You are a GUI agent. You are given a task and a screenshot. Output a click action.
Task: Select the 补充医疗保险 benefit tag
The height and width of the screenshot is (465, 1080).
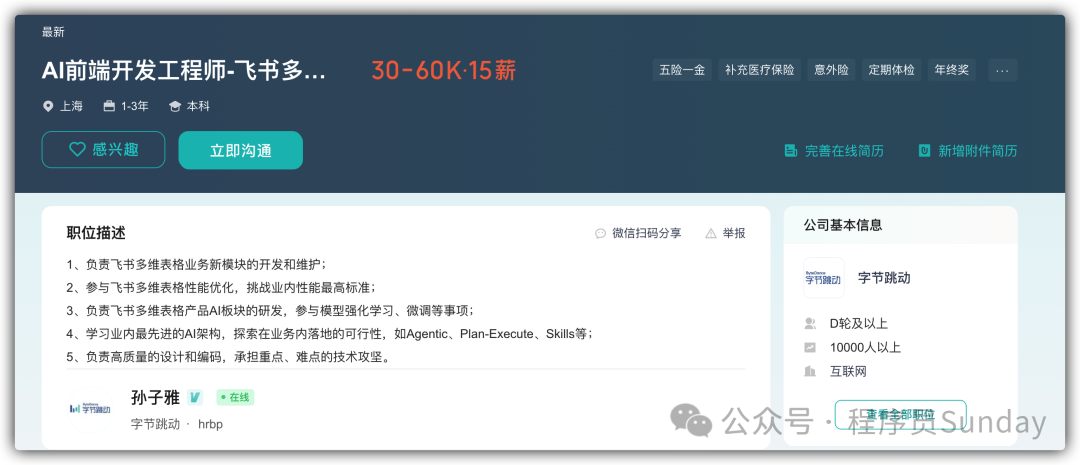(759, 70)
